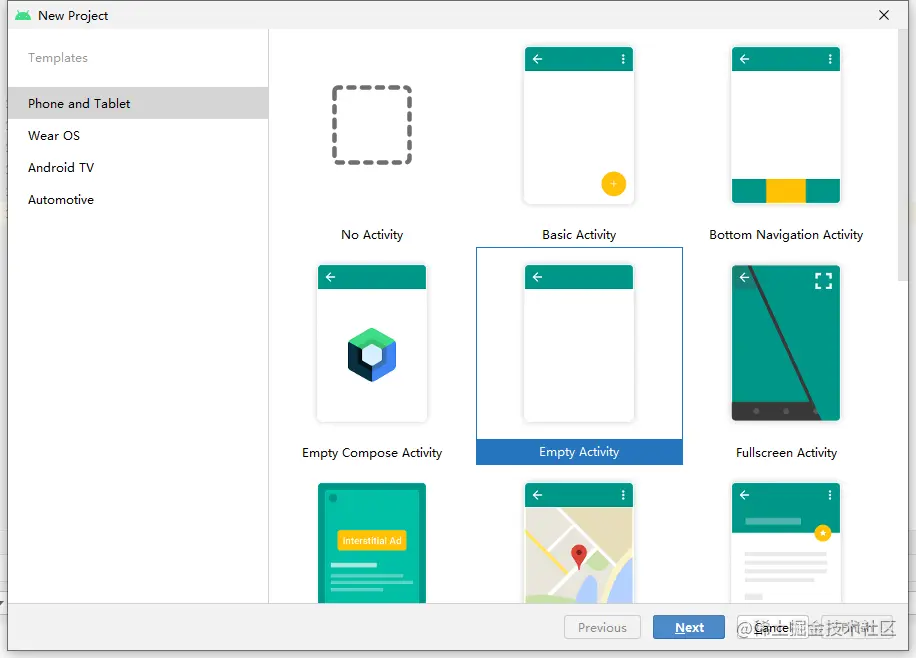916x658 pixels.
Task: Click the highlighted 'Empty Activity' label
Action: click(x=579, y=452)
